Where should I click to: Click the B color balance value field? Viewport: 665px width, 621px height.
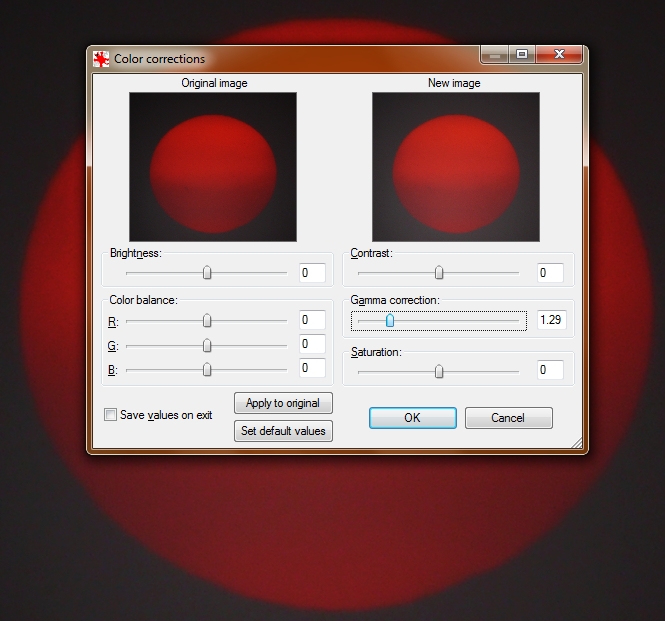pos(313,368)
